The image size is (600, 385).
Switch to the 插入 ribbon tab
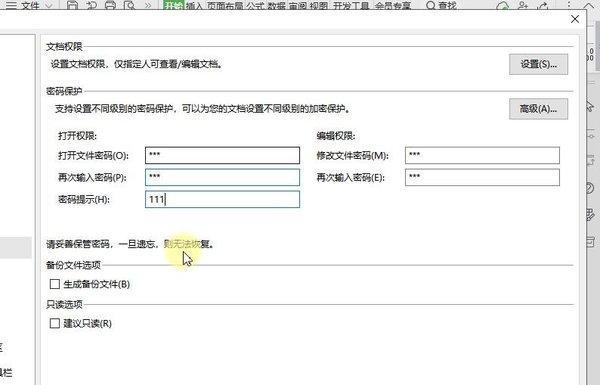(x=194, y=5)
